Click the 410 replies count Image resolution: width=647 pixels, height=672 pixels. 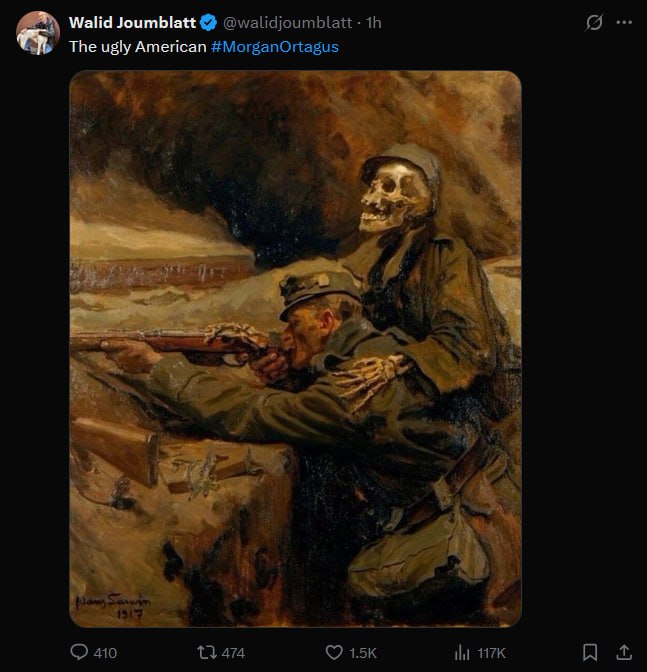[x=105, y=653]
